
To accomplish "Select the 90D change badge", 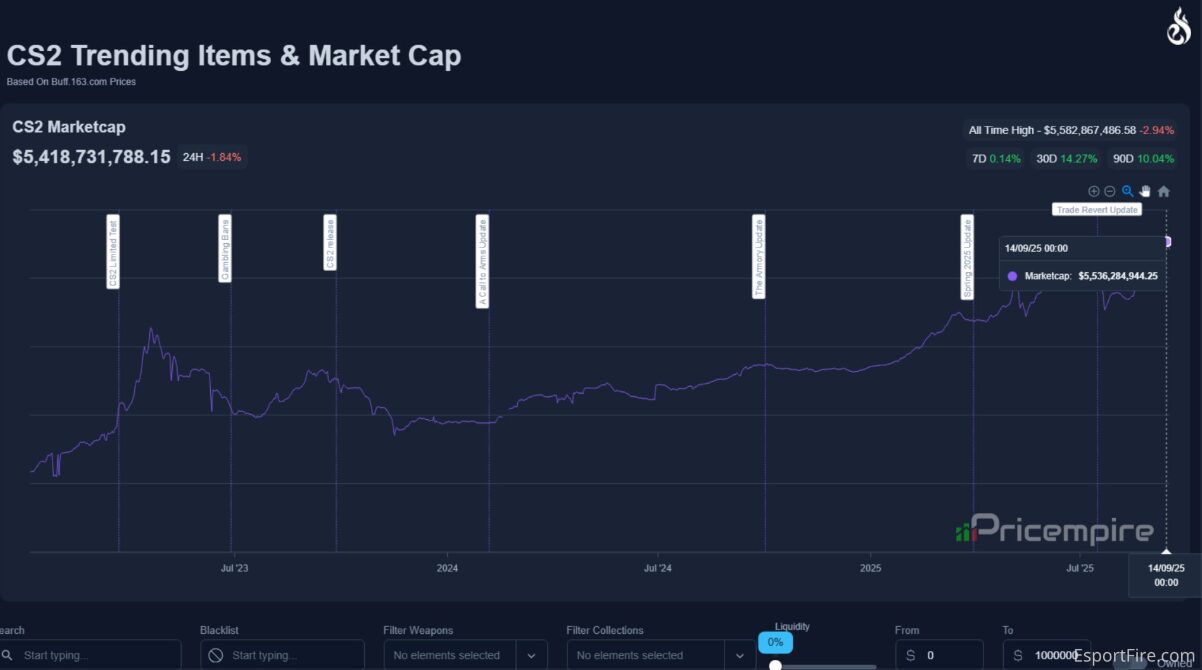I will tap(1141, 158).
